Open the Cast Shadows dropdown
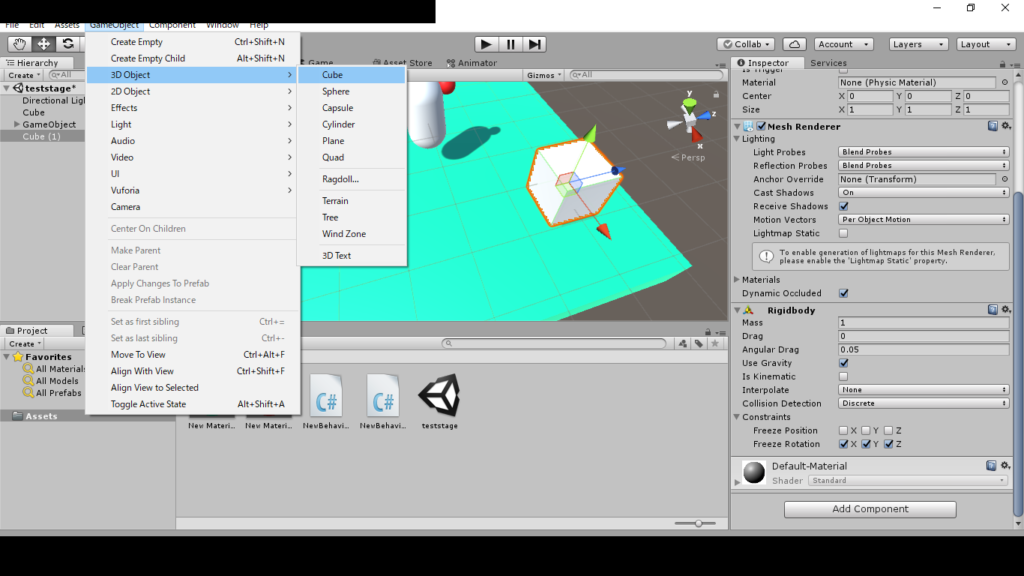Screen dimensions: 1024x576 point(923,193)
